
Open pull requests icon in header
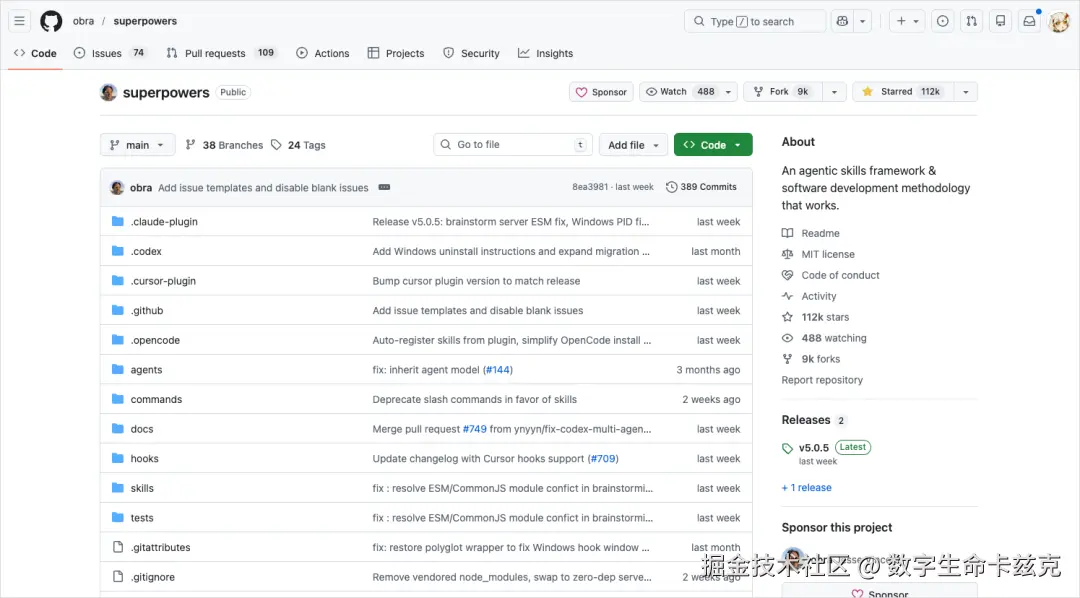(971, 21)
